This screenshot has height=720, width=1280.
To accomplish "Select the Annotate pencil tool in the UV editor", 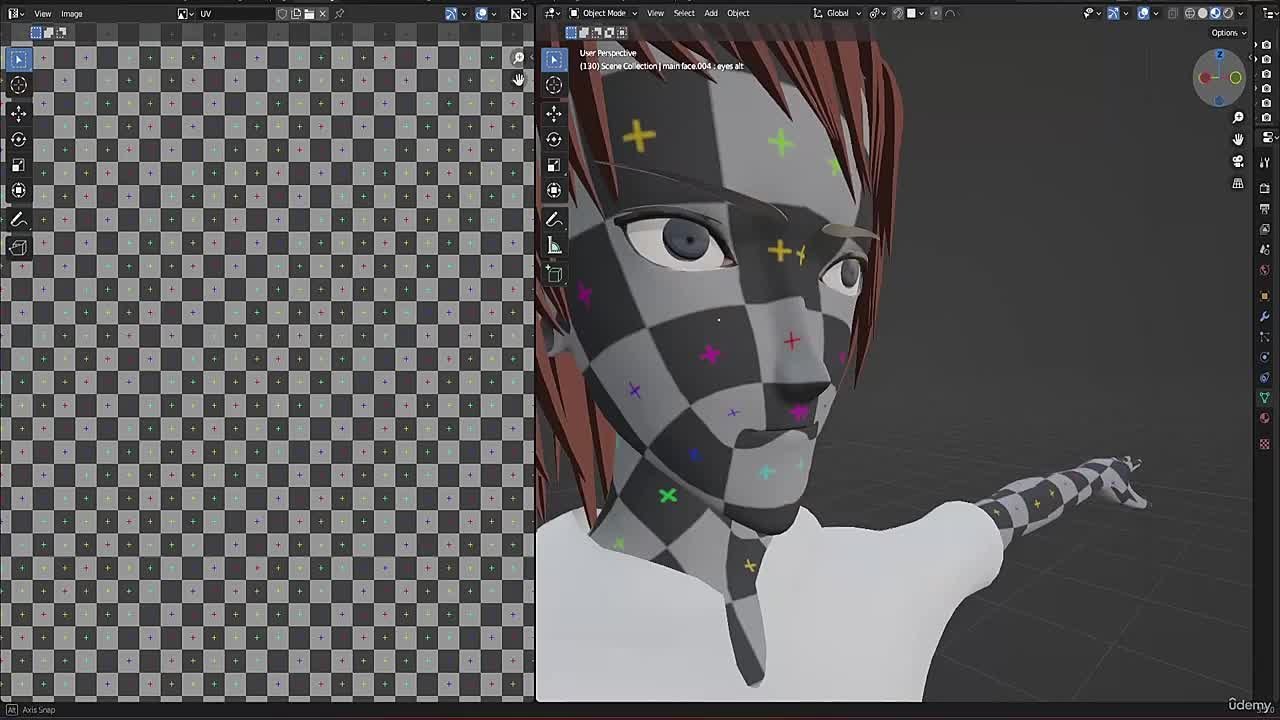I will (18, 218).
